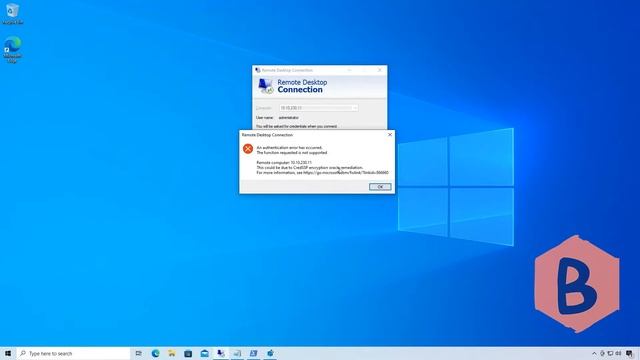Click the network icon in the system tray

[x=610, y=353]
